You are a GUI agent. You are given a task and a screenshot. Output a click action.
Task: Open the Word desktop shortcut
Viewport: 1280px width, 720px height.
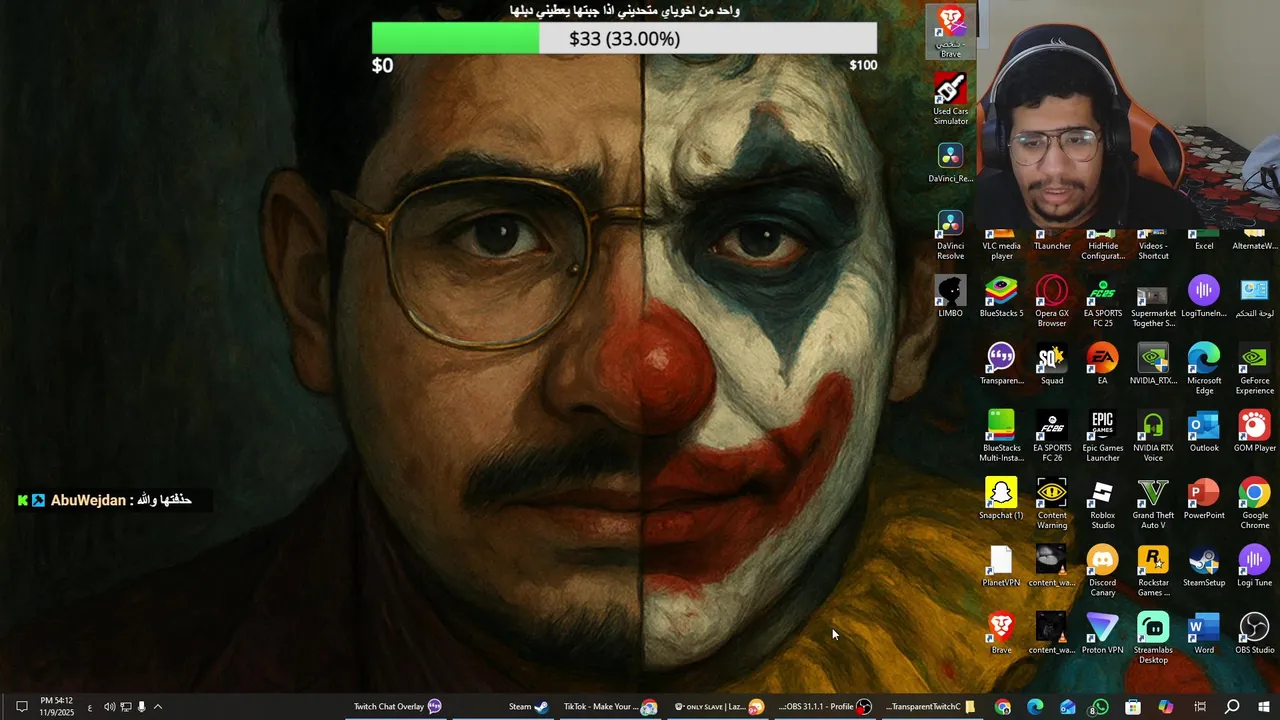[x=1204, y=633]
